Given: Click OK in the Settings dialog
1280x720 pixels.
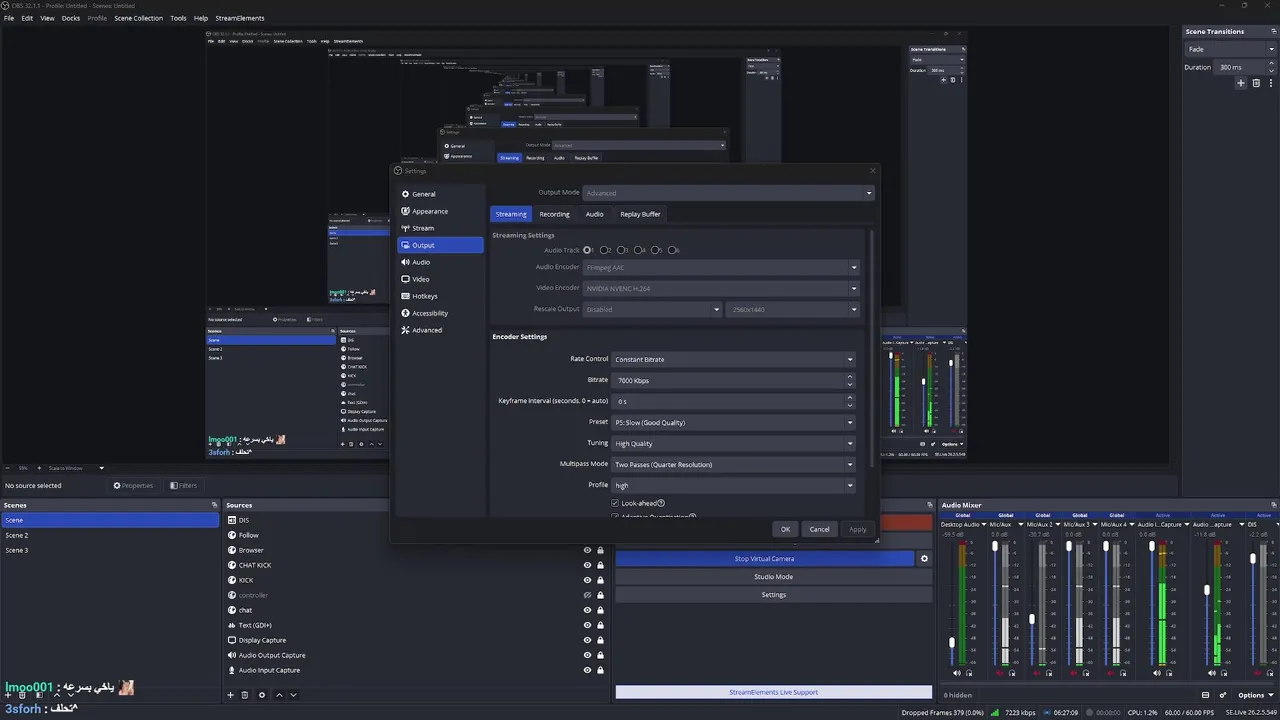Looking at the screenshot, I should (x=785, y=529).
